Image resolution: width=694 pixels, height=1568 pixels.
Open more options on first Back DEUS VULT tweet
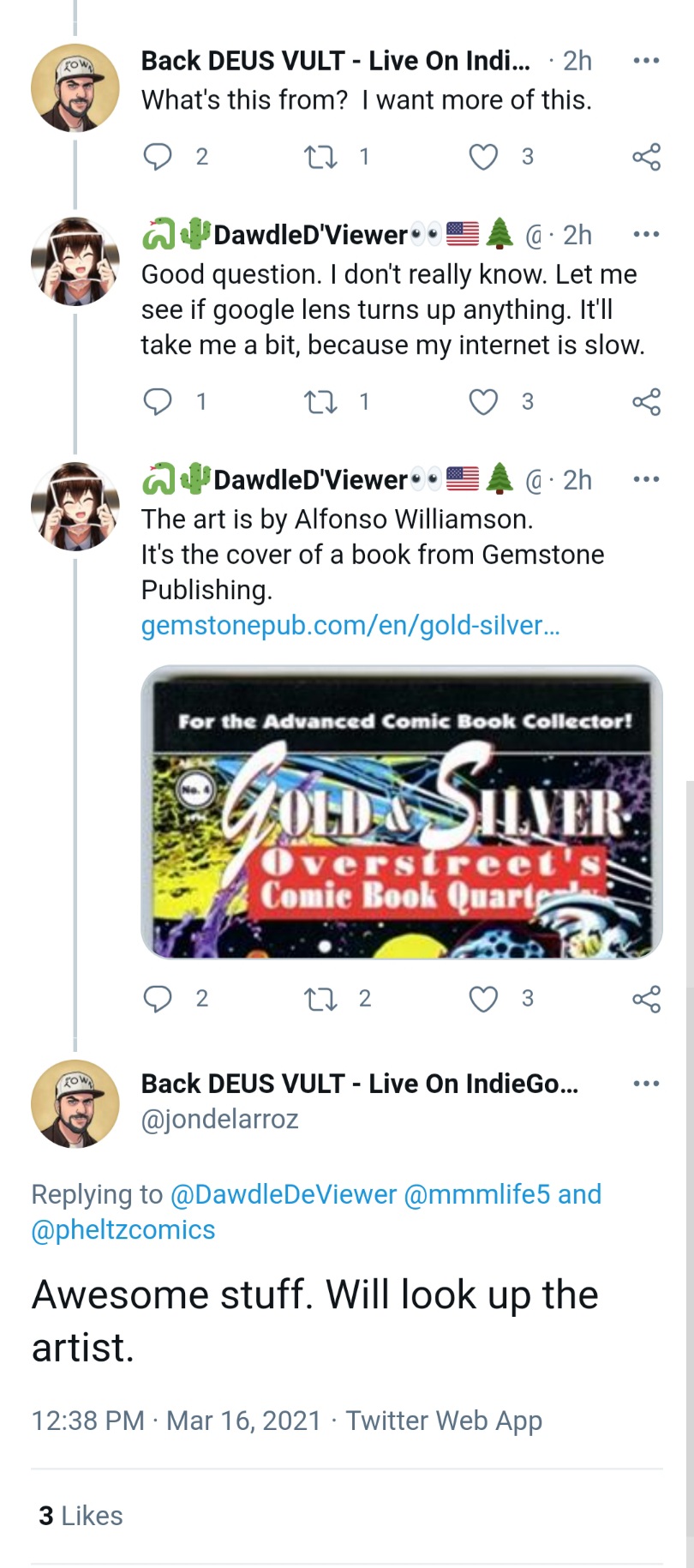coord(646,61)
